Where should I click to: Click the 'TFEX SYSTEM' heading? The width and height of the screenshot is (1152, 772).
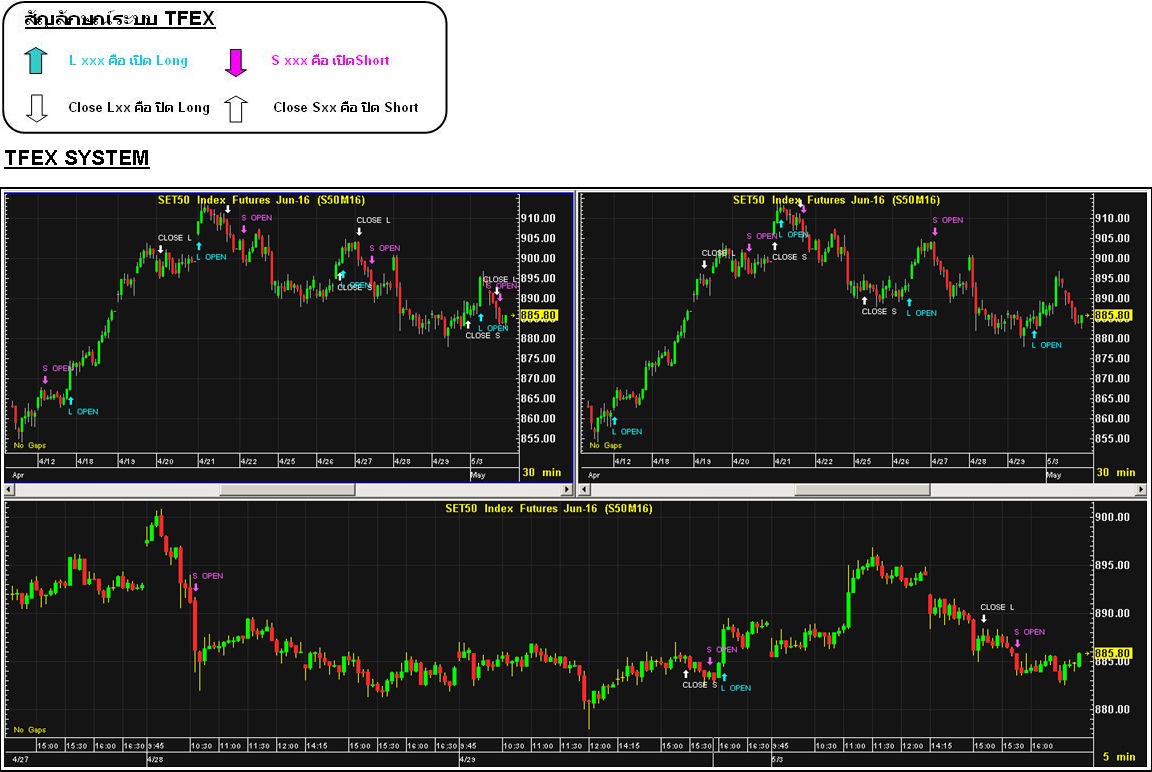77,158
